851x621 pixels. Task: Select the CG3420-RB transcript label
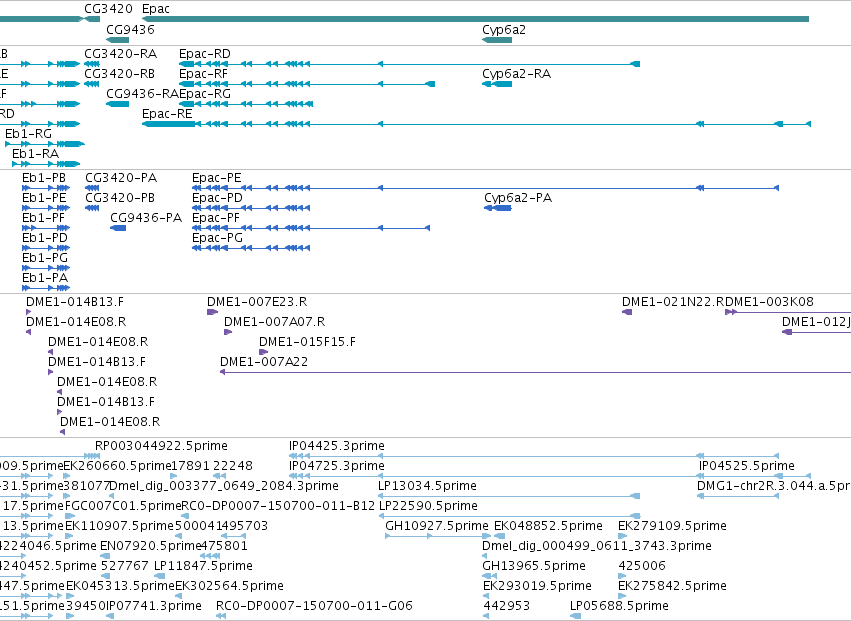click(x=119, y=73)
